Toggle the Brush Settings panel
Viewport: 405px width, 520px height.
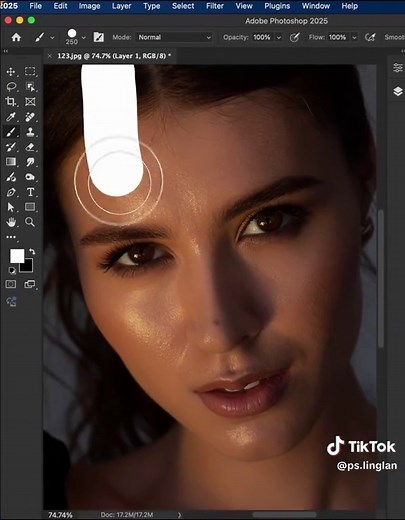click(x=98, y=37)
